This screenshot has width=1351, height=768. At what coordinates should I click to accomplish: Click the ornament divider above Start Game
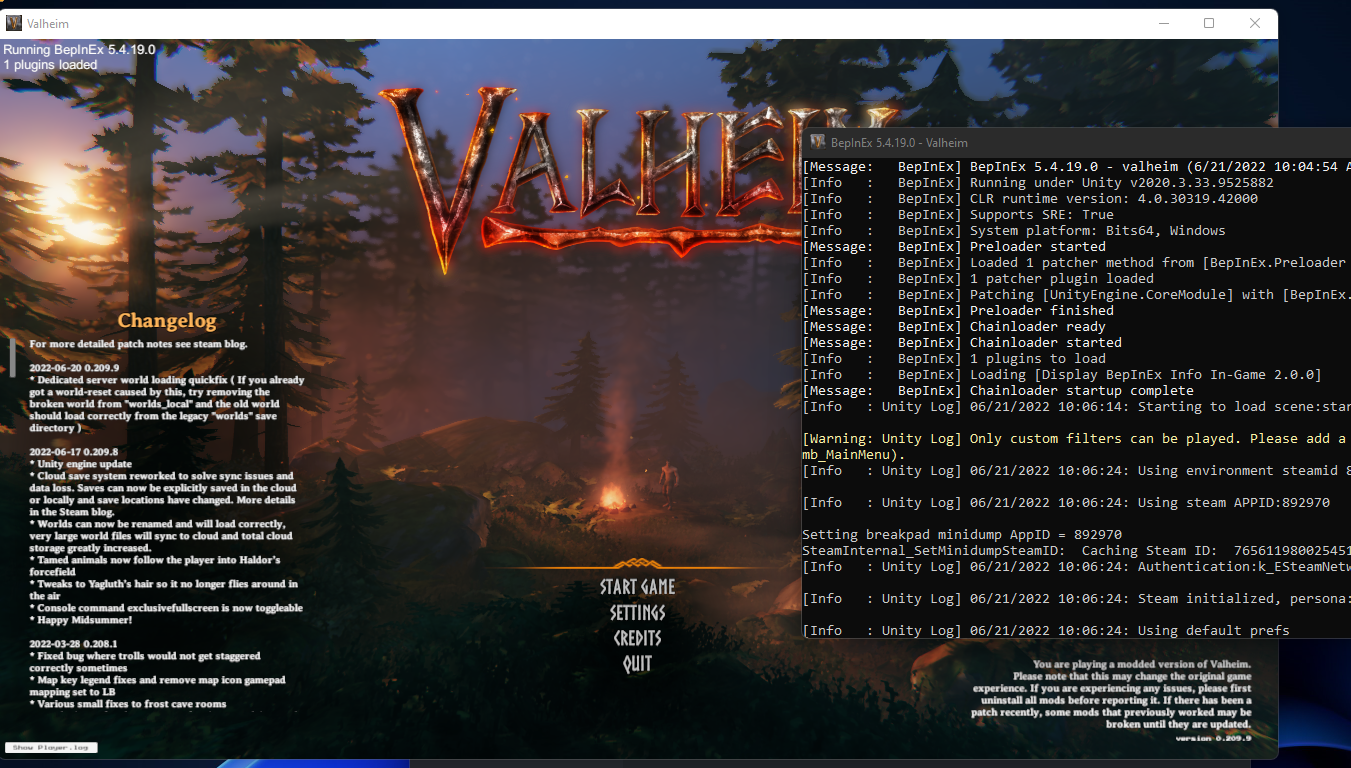[637, 561]
